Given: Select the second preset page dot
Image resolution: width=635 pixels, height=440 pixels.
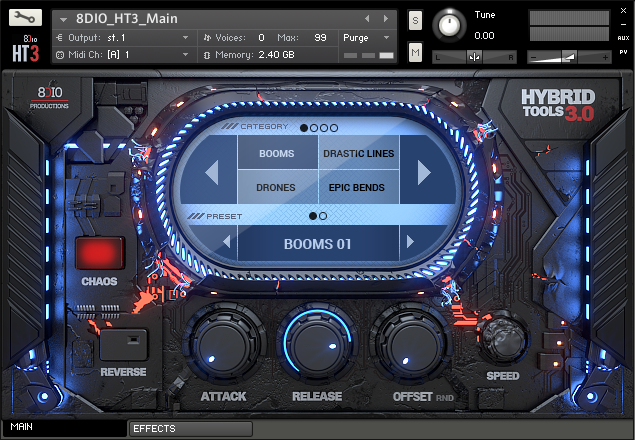Looking at the screenshot, I should (x=323, y=216).
